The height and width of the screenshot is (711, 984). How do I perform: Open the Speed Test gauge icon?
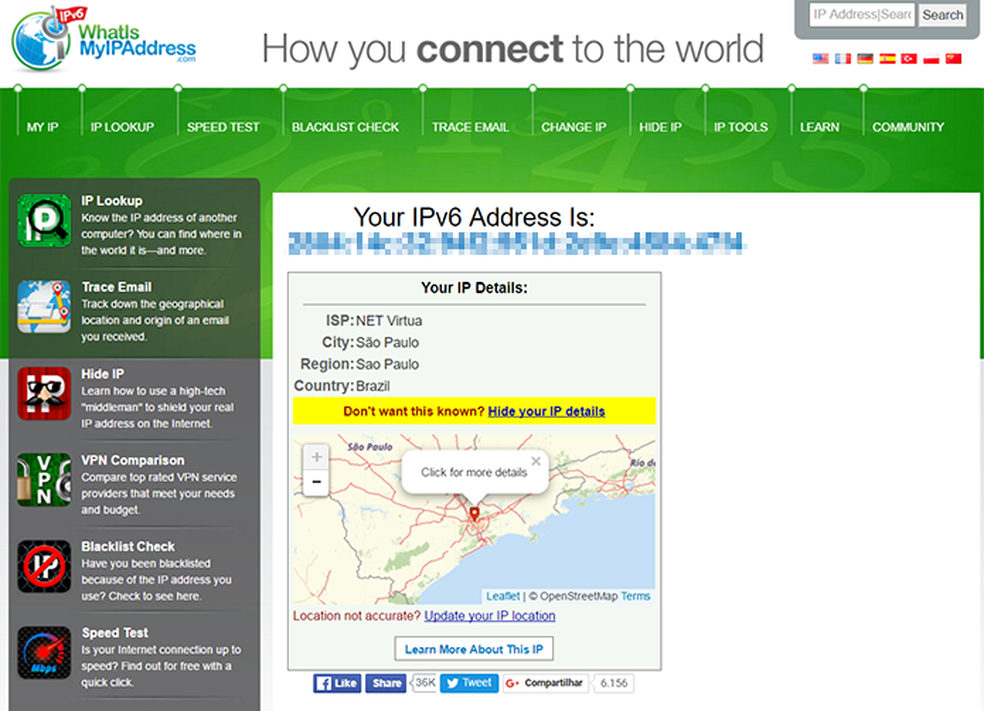tap(44, 653)
